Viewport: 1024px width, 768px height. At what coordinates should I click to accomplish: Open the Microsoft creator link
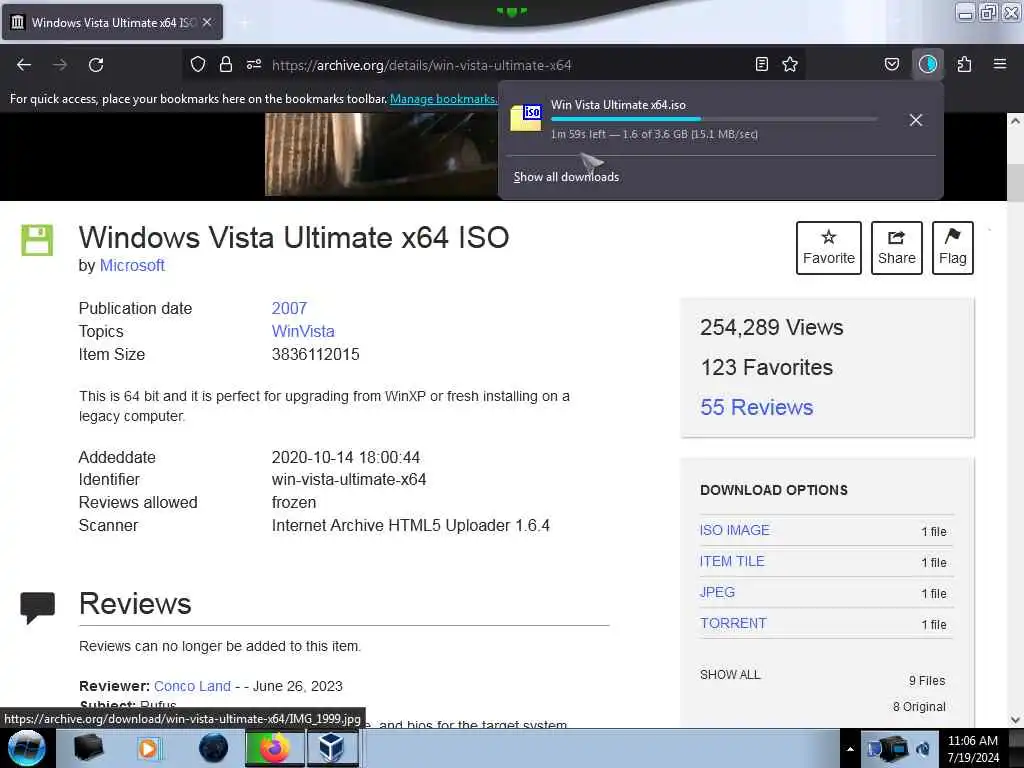click(x=132, y=266)
